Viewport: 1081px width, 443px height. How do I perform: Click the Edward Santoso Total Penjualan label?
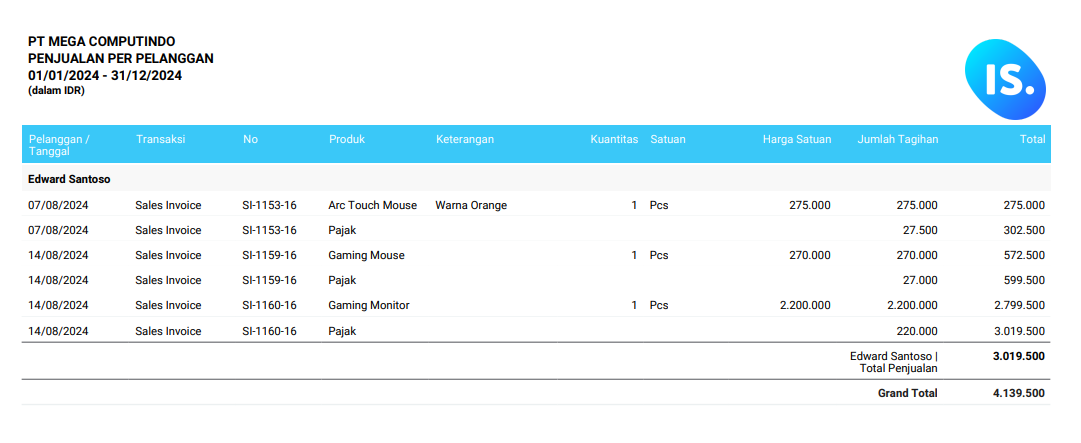[x=893, y=362]
